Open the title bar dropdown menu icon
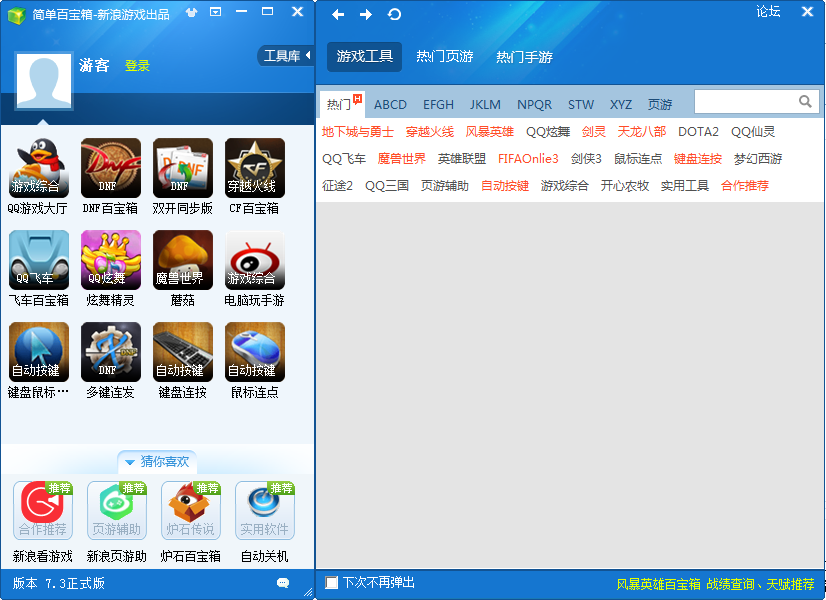 [x=215, y=12]
